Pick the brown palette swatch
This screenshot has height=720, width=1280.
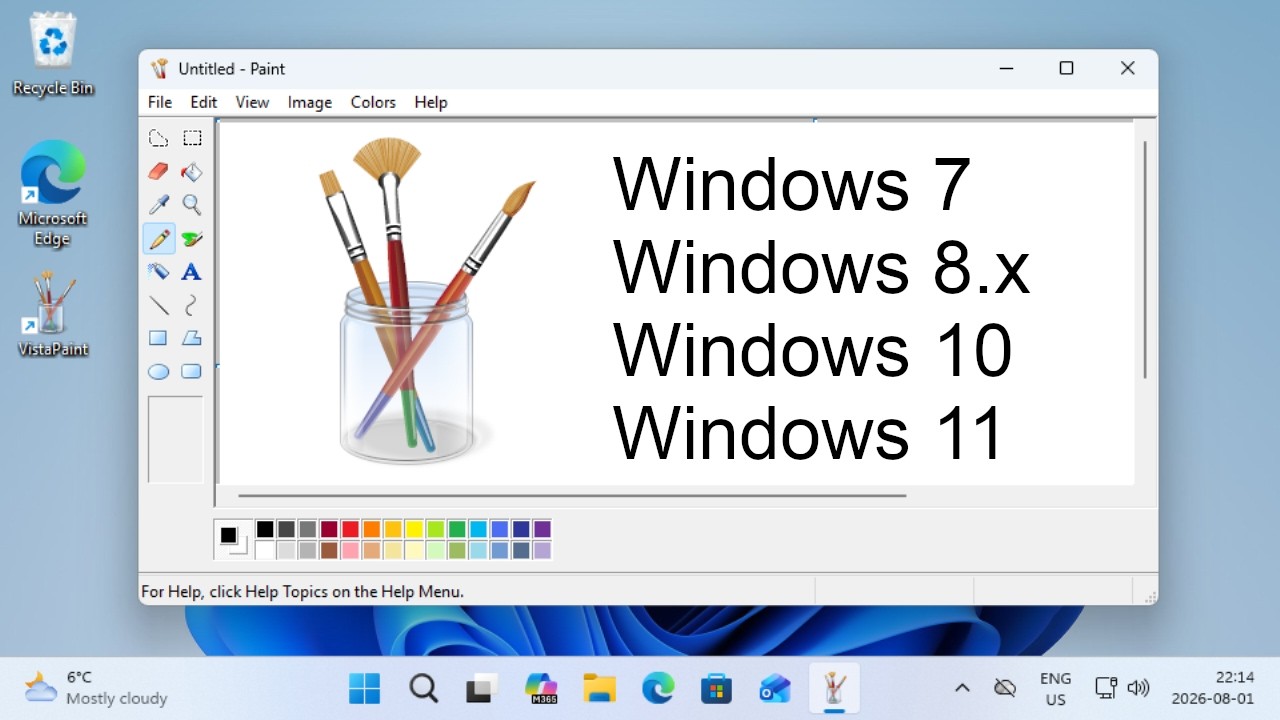tap(329, 550)
